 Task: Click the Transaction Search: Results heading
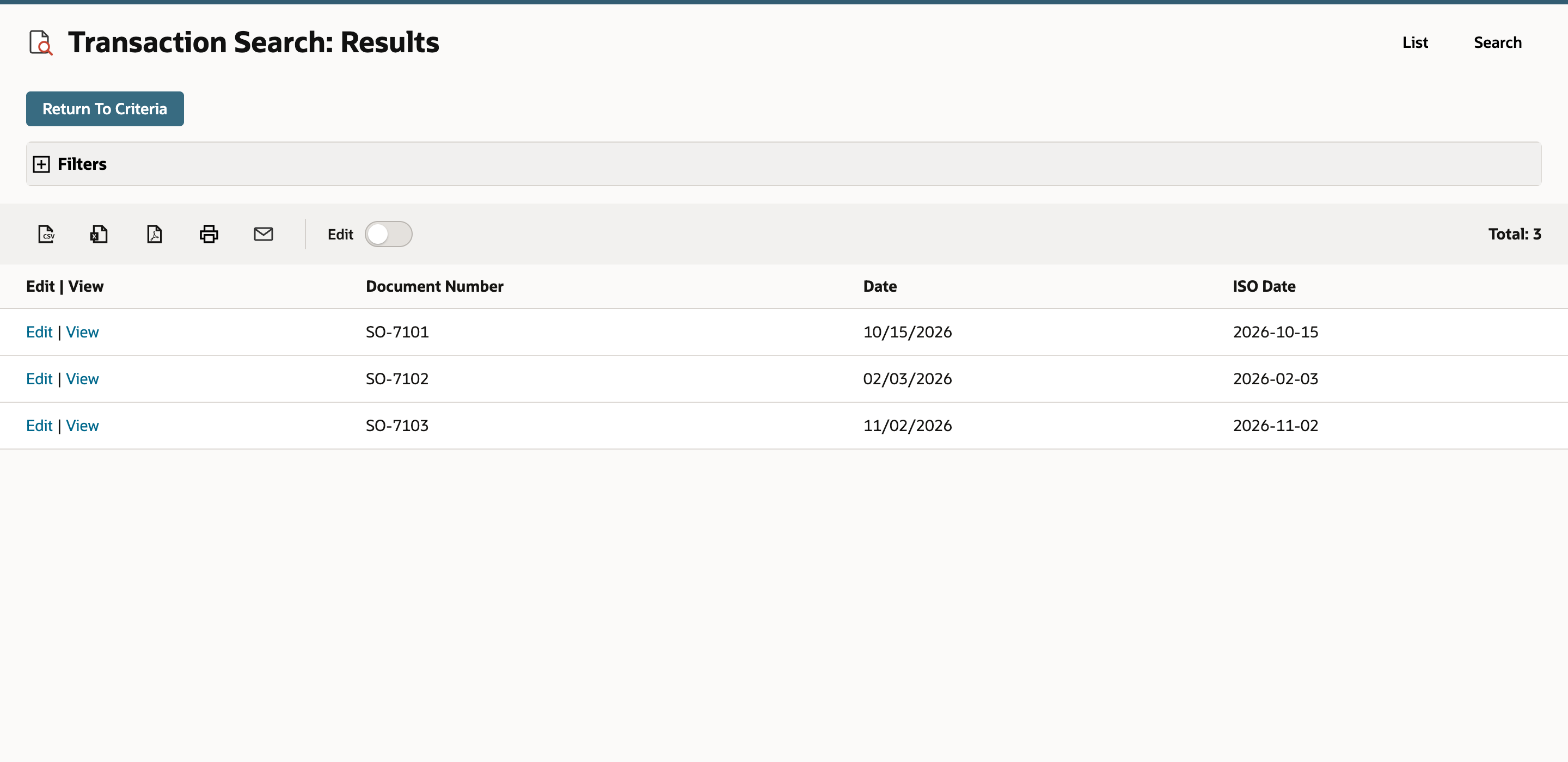click(253, 42)
